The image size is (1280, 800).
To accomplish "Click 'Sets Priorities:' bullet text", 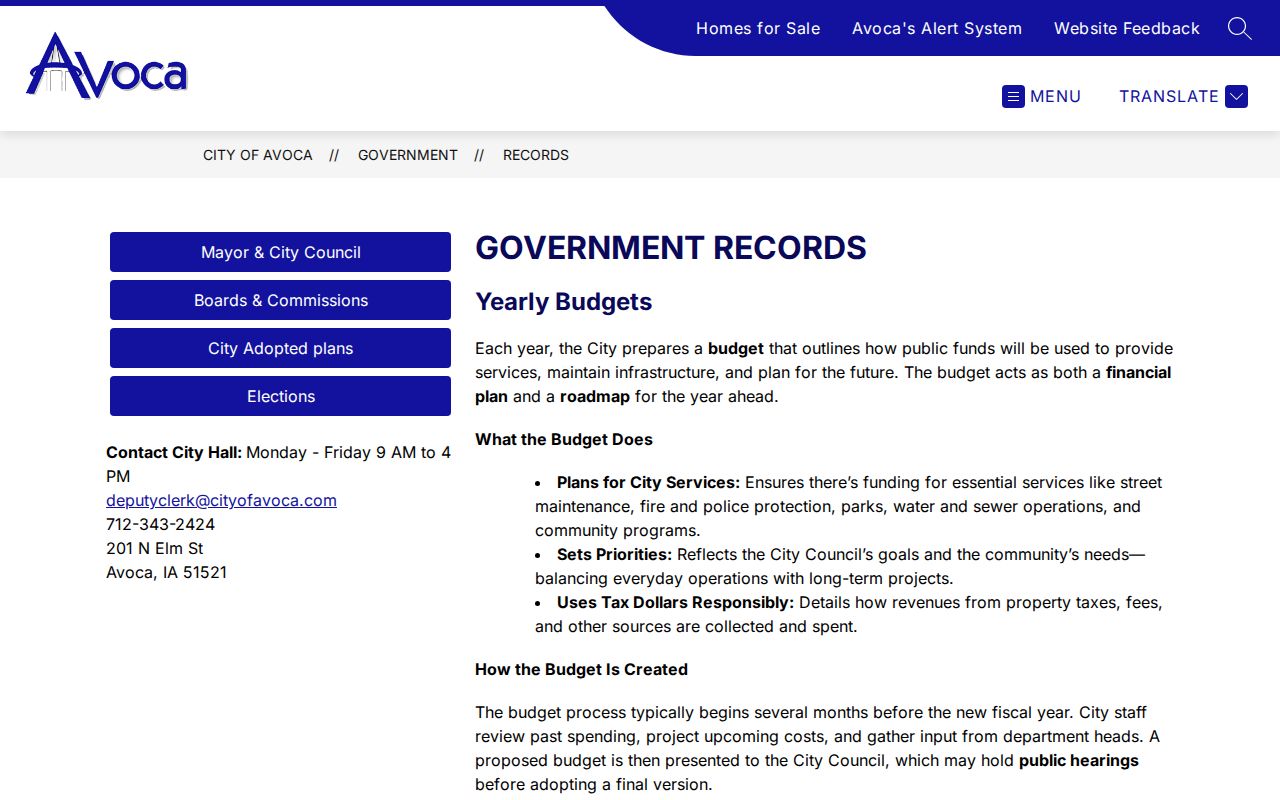I will (614, 554).
